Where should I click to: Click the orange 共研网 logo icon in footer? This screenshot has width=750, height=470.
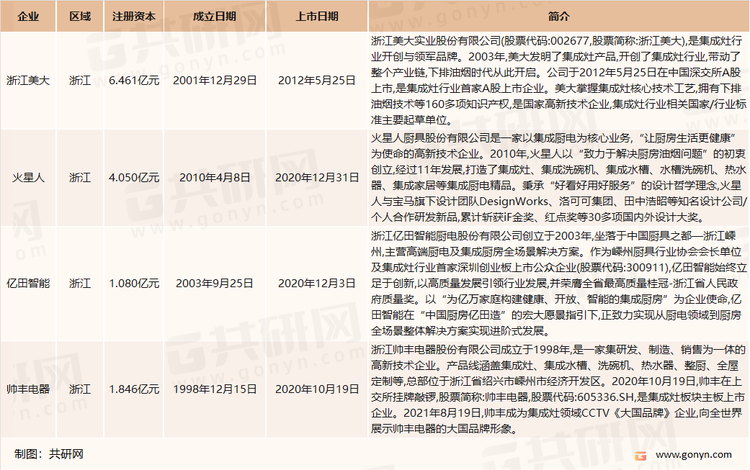[x=640, y=456]
